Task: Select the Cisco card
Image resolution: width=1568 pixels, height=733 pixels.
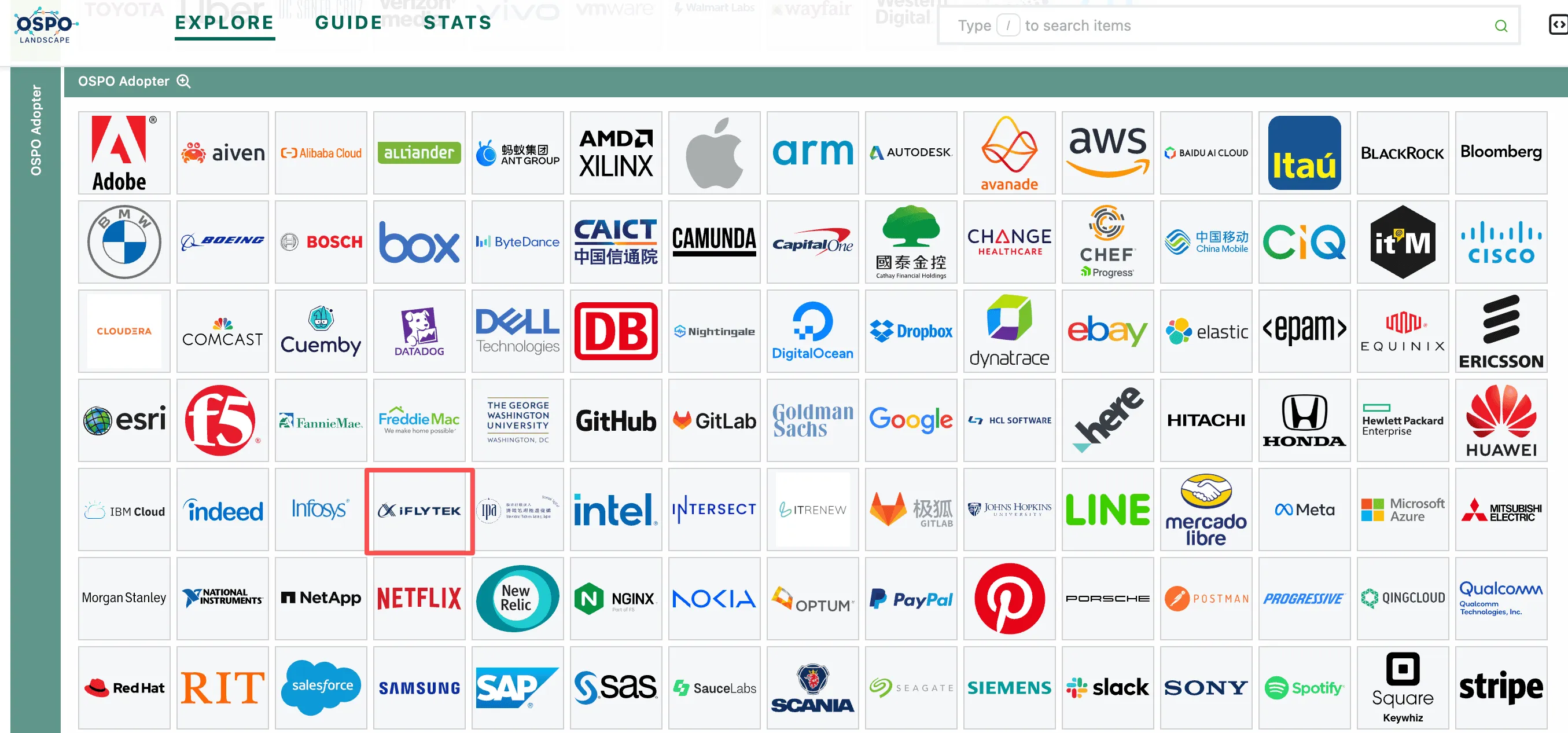Action: (x=1500, y=242)
